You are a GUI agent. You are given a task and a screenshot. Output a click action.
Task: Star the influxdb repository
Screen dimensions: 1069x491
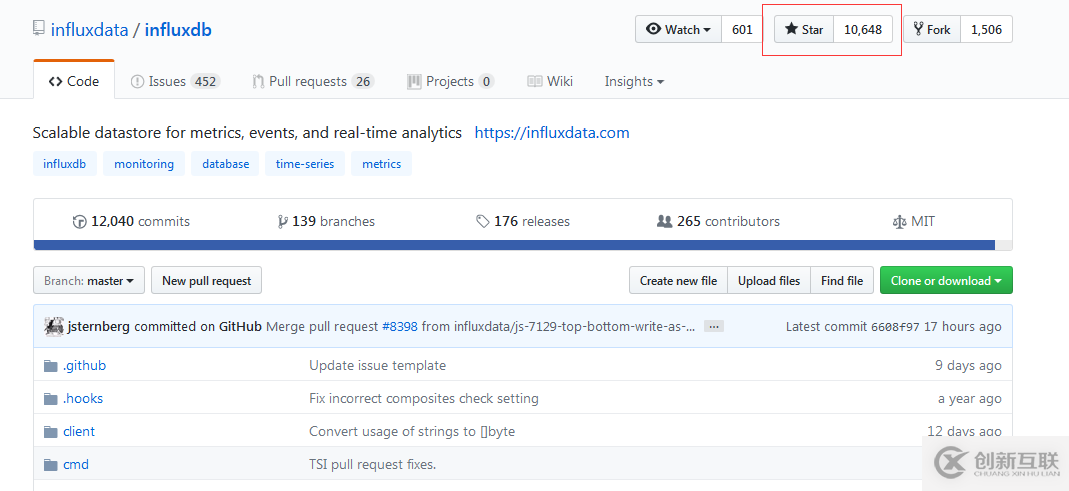(x=804, y=29)
